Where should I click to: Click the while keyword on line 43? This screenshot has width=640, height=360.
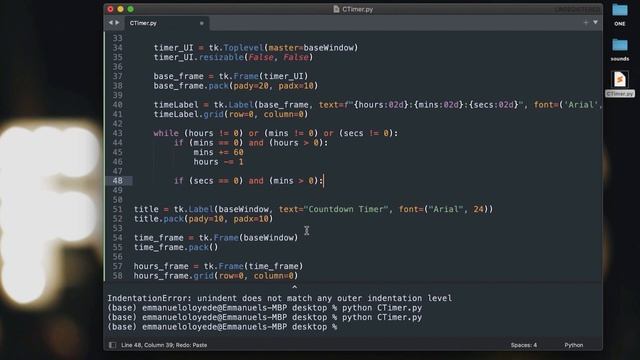(x=166, y=133)
